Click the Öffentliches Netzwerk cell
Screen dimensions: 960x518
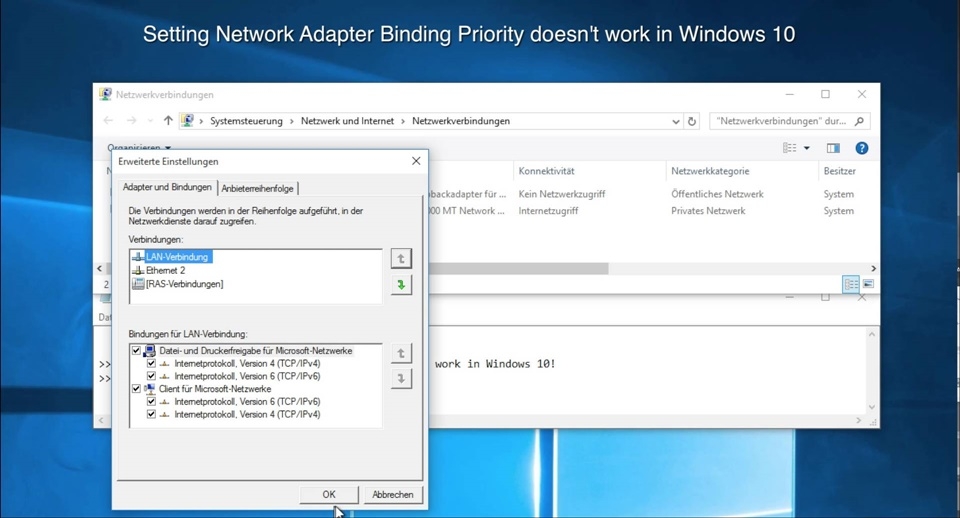pyautogui.click(x=717, y=194)
